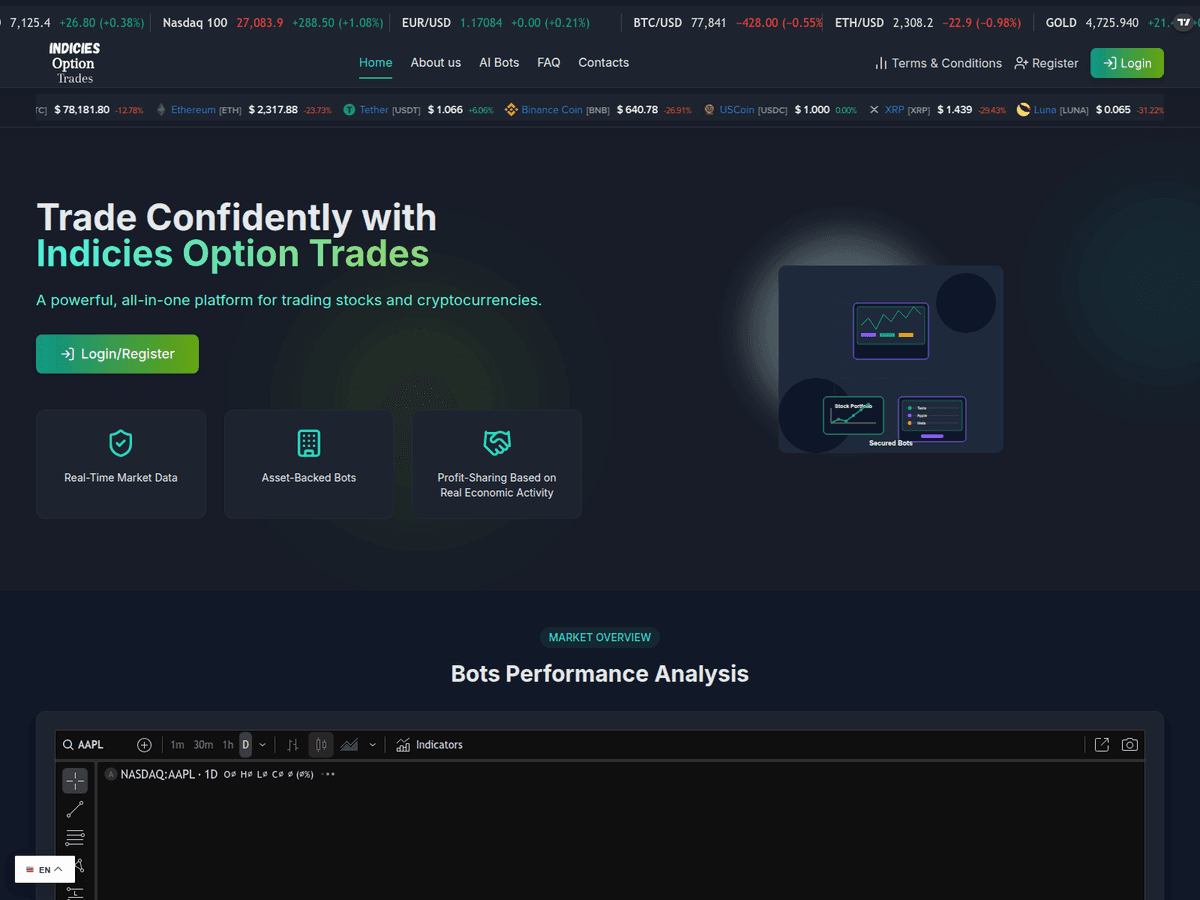
Task: Click the bar-chart icon beside Terms & Conditions
Action: [881, 63]
